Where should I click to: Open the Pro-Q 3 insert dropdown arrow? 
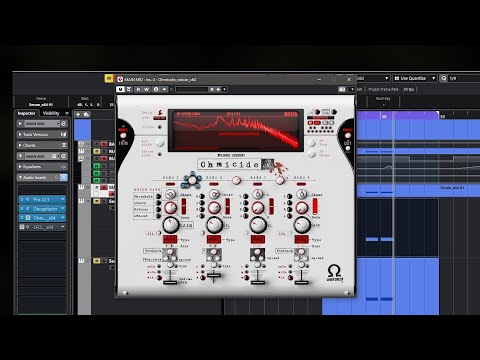click(62, 199)
